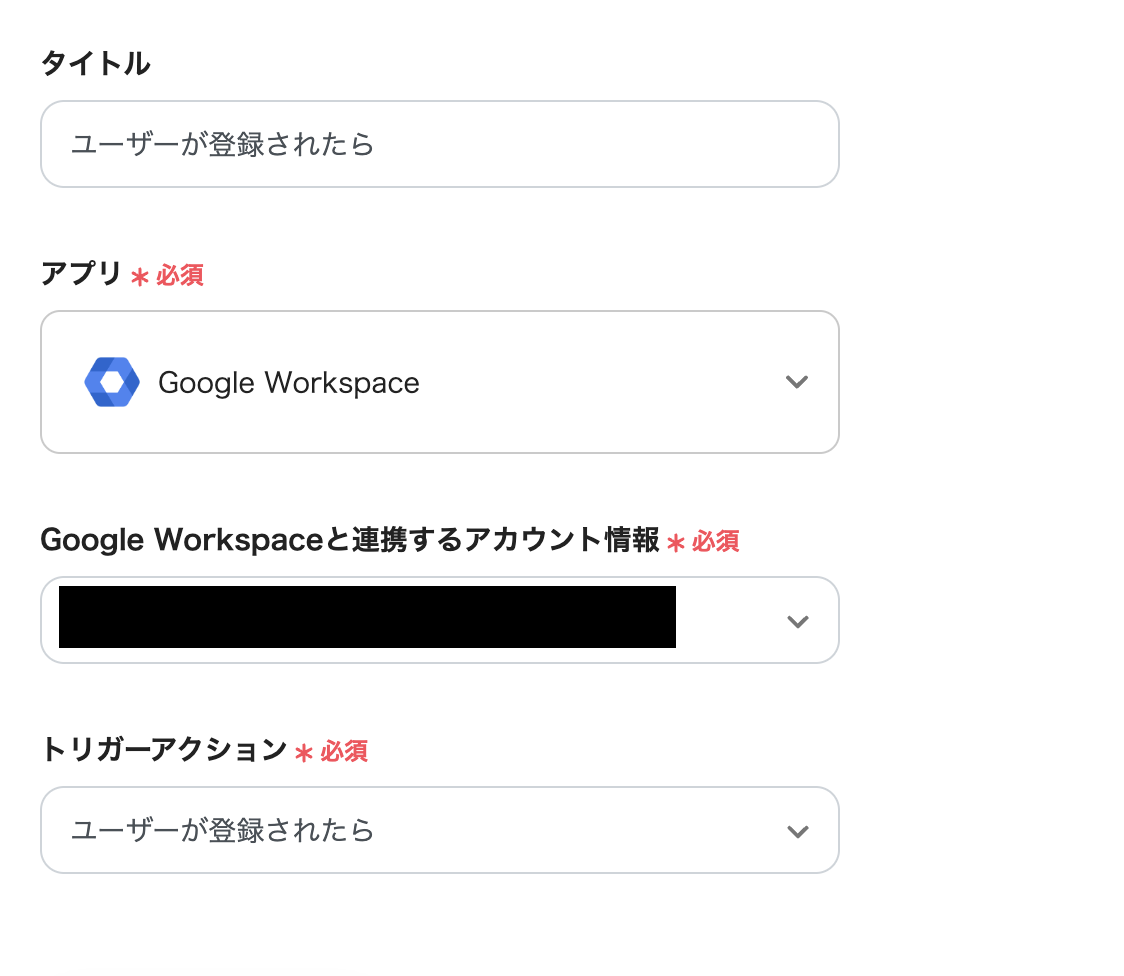Click the タイトル text input field
Screen dimensions: 1124x976
pyautogui.click(x=438, y=144)
